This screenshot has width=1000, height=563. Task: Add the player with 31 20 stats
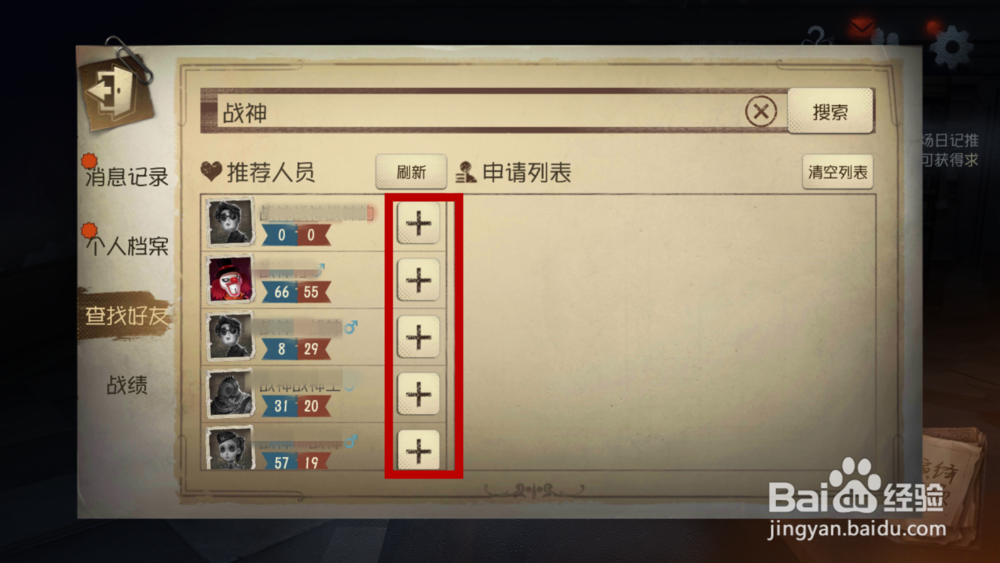pos(418,393)
